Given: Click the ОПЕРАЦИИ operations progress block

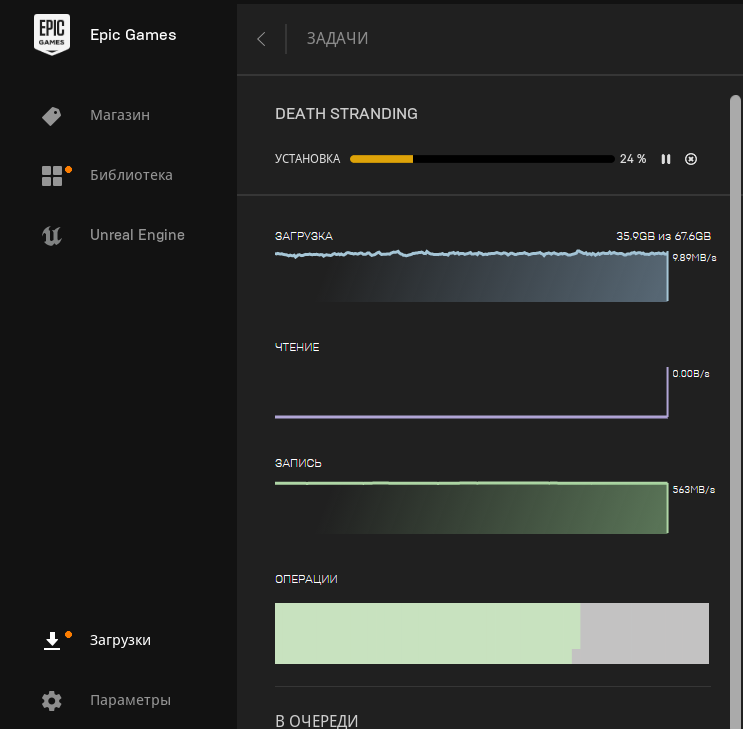Looking at the screenshot, I should tap(492, 633).
